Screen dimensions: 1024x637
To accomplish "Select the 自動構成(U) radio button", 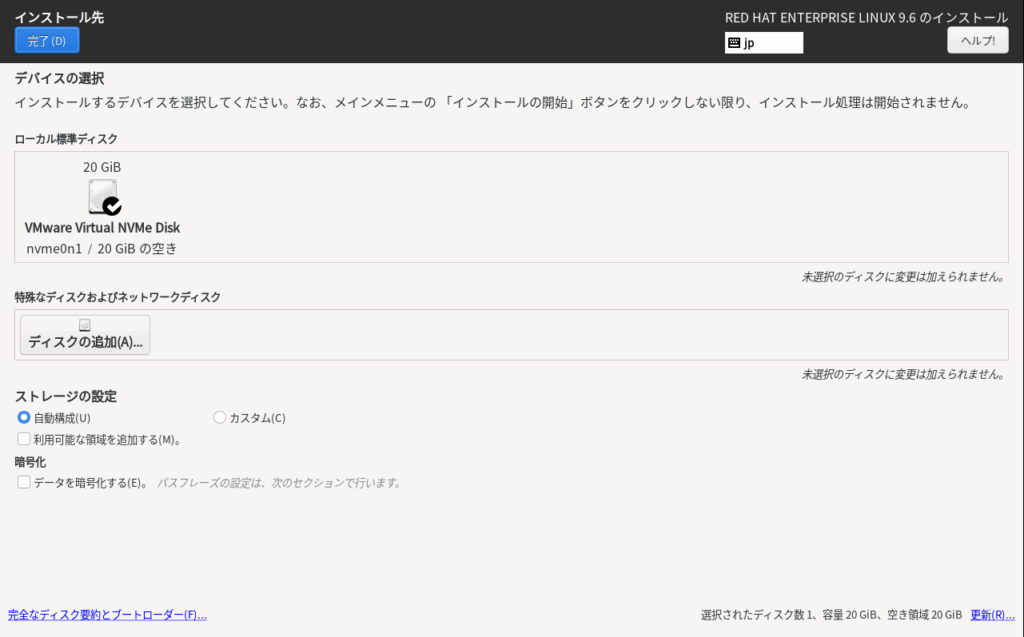I will (24, 418).
